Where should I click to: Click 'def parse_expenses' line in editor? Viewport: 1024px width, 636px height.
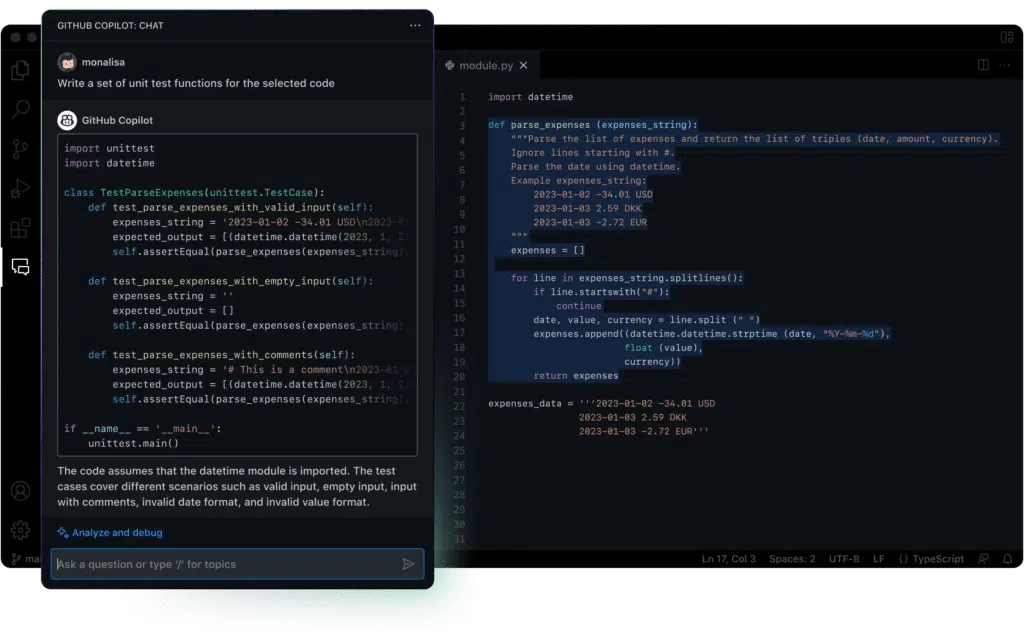click(x=593, y=125)
